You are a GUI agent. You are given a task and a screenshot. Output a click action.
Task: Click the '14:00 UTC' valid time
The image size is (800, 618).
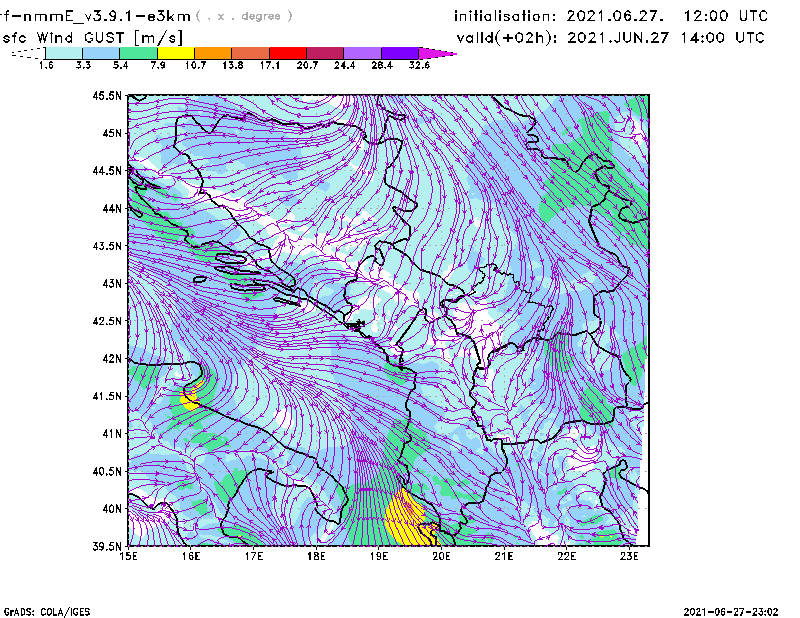(722, 38)
